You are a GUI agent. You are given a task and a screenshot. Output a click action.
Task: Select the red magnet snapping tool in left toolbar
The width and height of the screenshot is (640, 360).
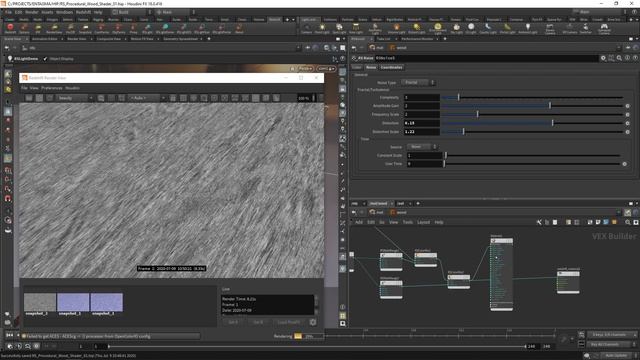click(x=8, y=199)
